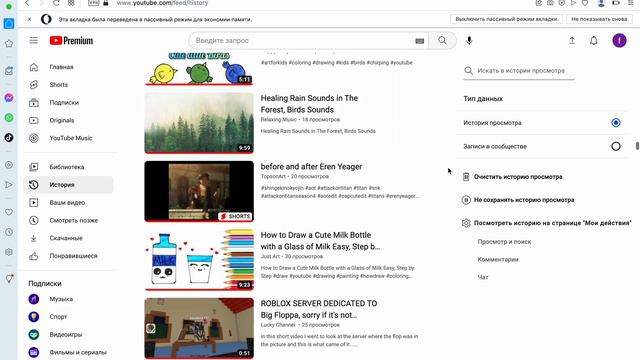Open Lucky Channel channel name

278,325
